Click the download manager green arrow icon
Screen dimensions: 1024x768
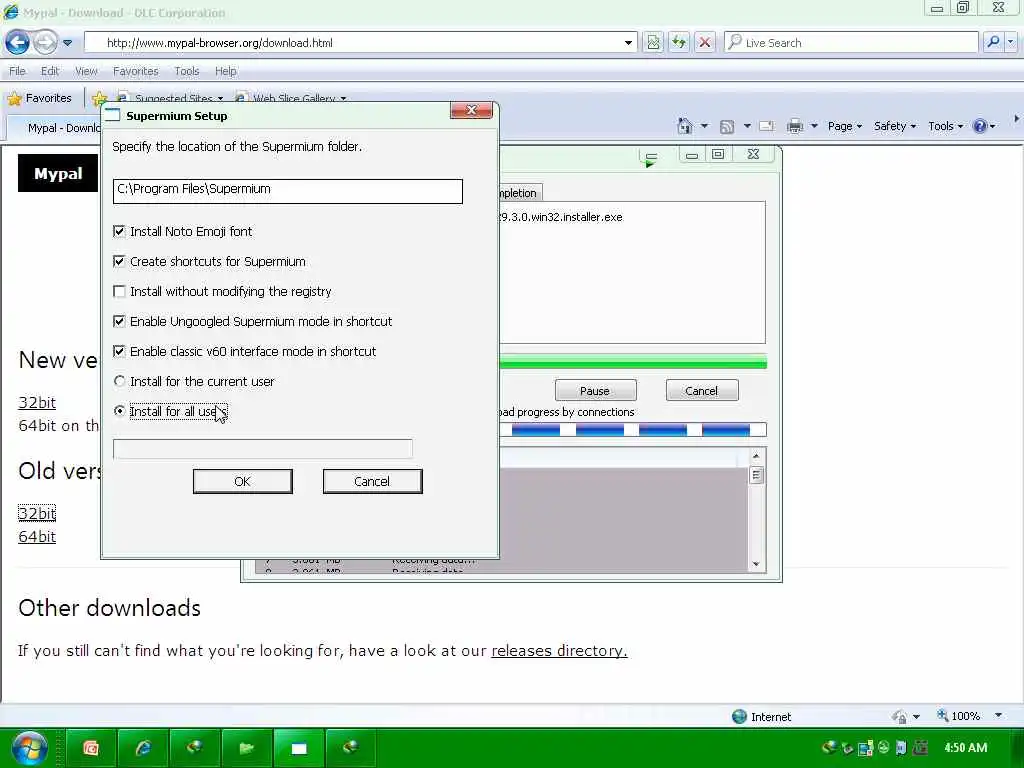(x=650, y=160)
